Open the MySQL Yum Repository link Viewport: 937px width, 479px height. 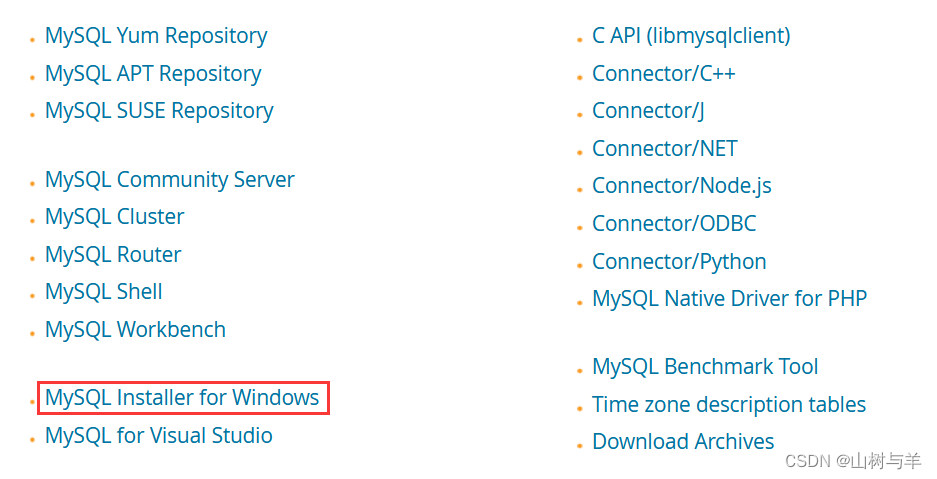point(156,36)
